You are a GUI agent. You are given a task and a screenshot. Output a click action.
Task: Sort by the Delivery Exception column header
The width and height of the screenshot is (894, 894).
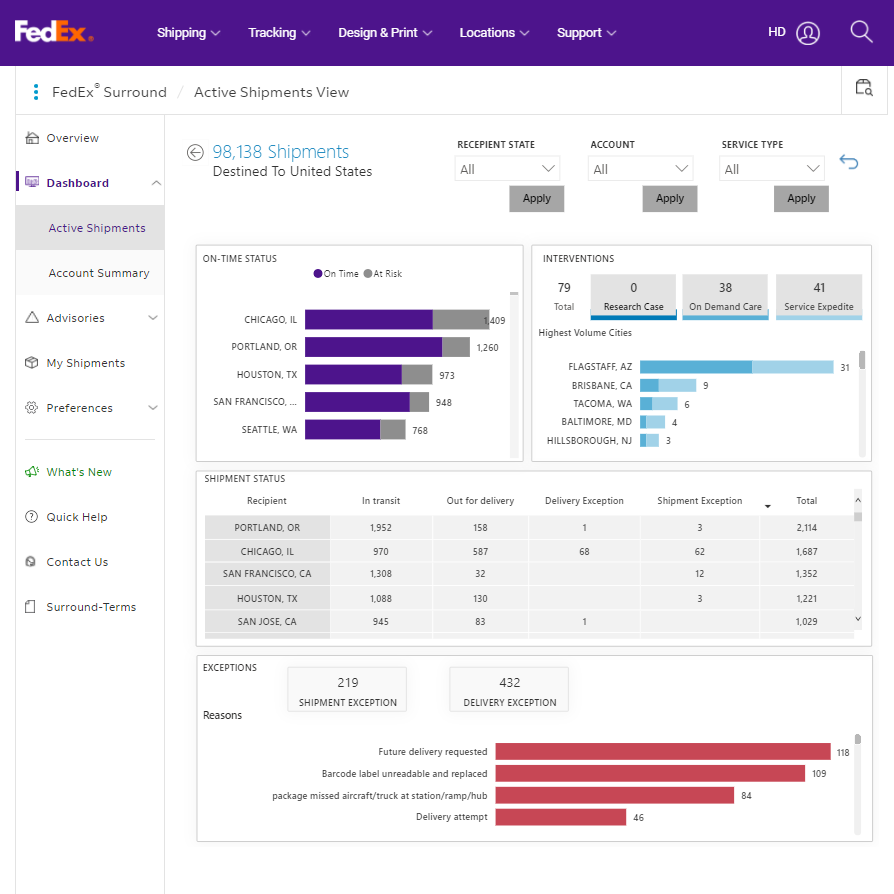coord(584,501)
